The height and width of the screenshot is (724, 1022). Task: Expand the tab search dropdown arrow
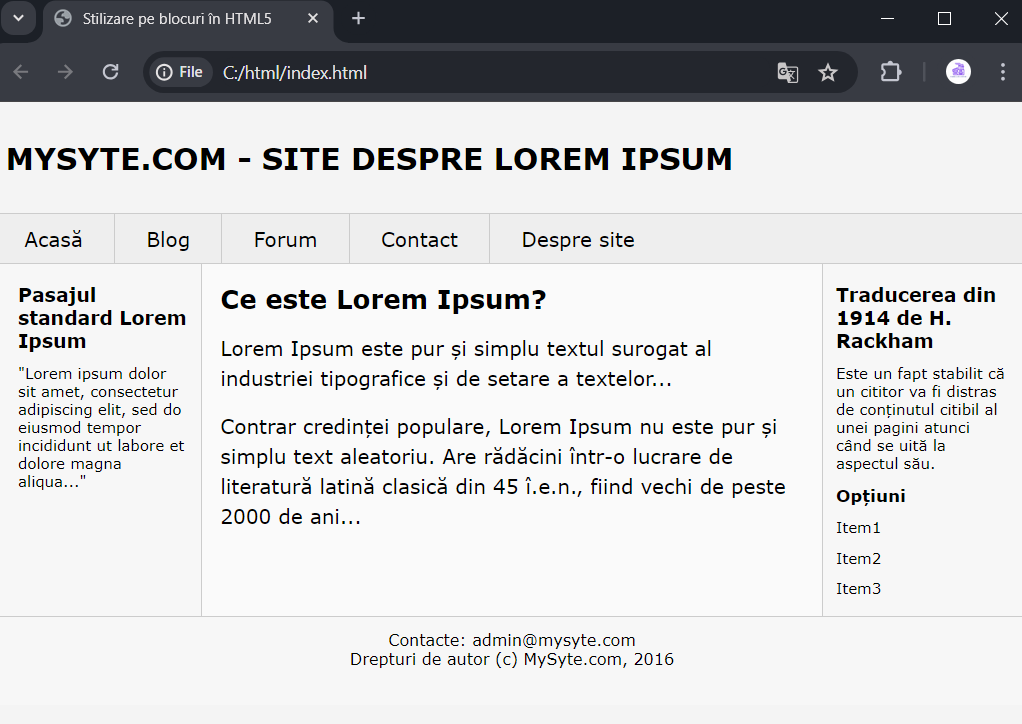18,18
